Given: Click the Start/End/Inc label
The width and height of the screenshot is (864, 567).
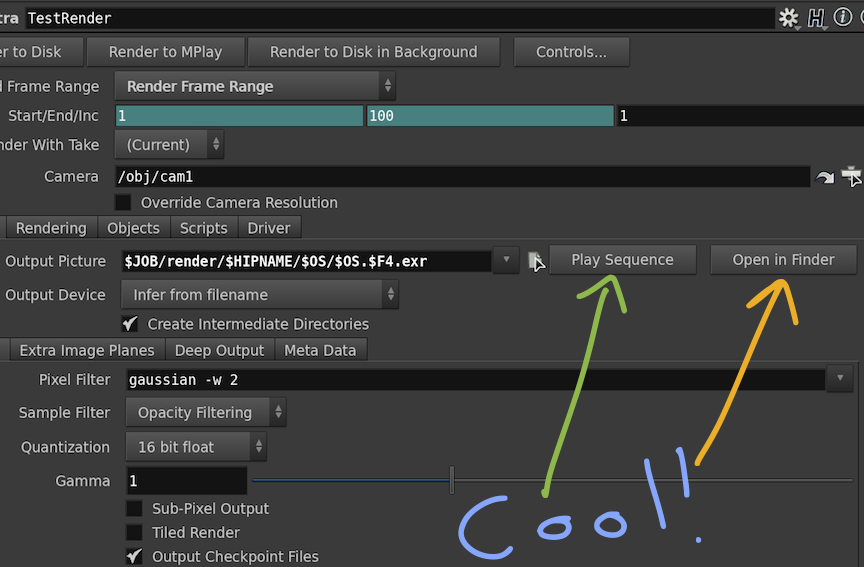Looking at the screenshot, I should (53, 115).
